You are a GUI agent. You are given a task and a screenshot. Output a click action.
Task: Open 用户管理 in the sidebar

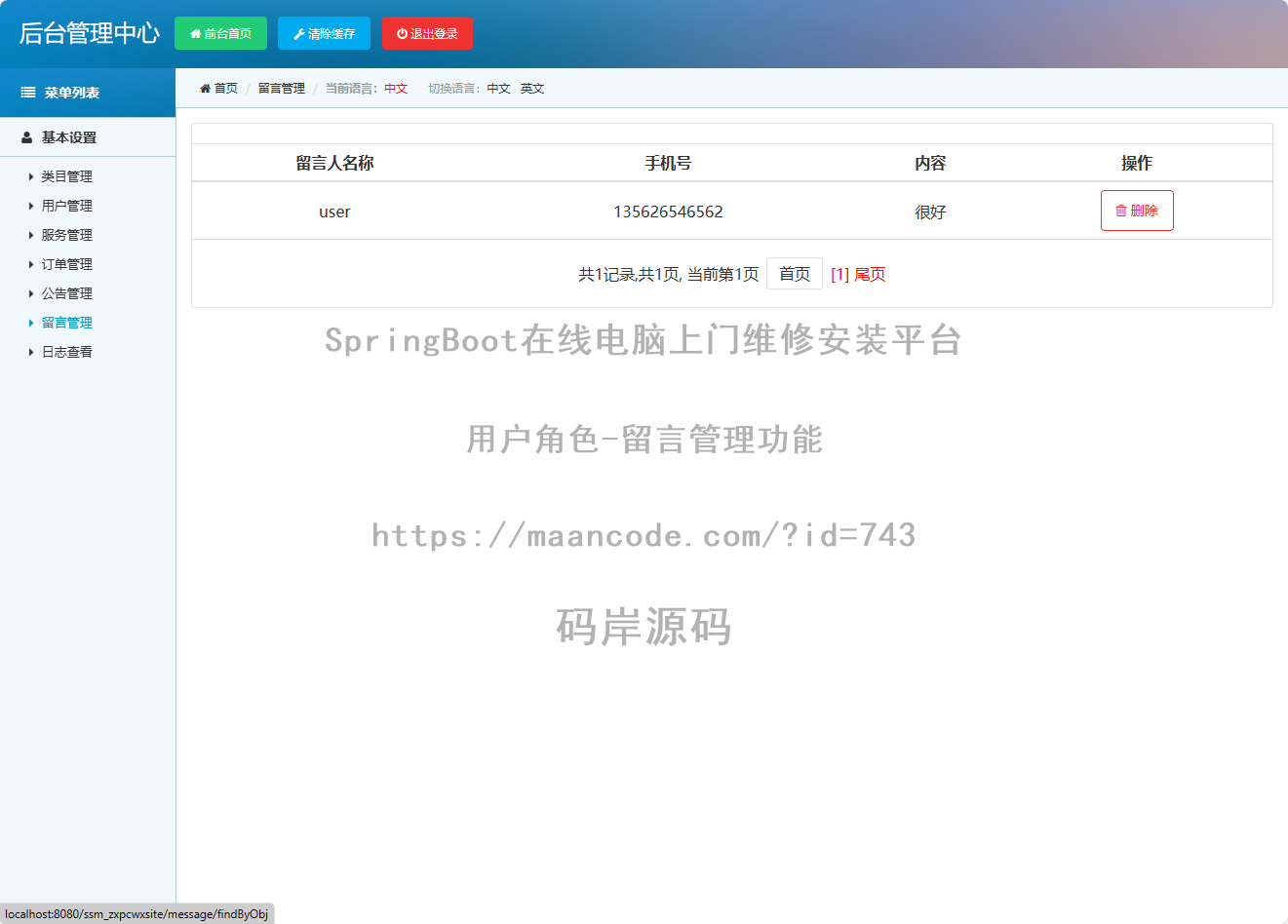(67, 206)
